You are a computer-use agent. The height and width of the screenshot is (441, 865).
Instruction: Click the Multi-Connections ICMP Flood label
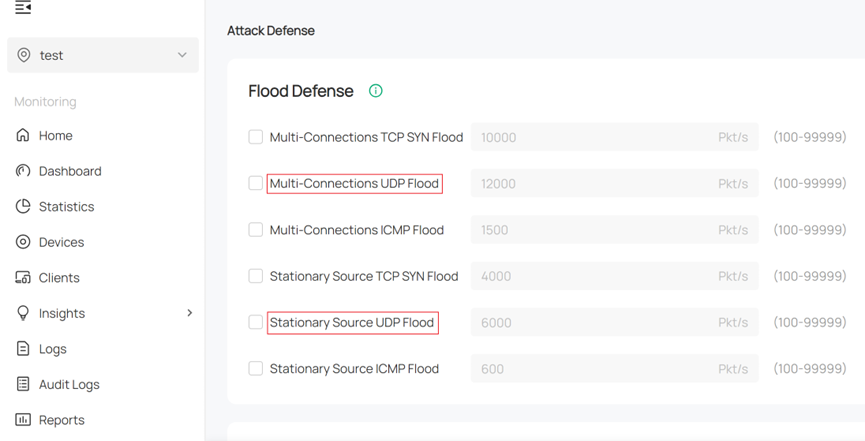pyautogui.click(x=356, y=230)
